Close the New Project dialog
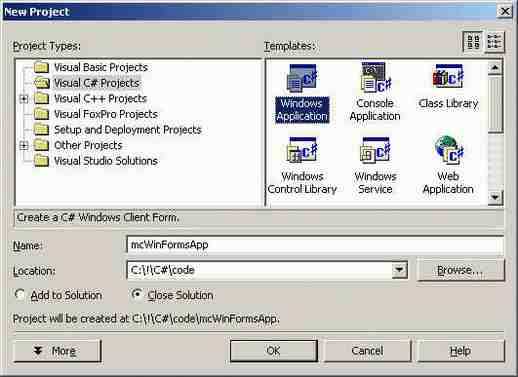 click(505, 12)
